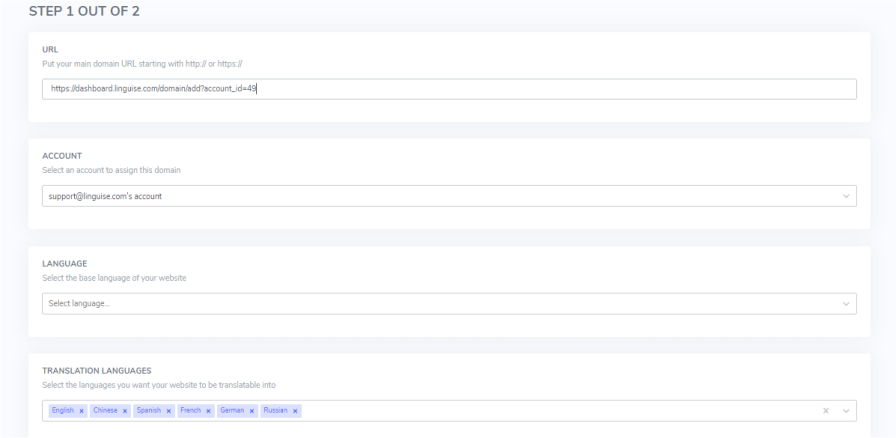Click the Spanish tag label
This screenshot has width=896, height=438.
[x=149, y=411]
